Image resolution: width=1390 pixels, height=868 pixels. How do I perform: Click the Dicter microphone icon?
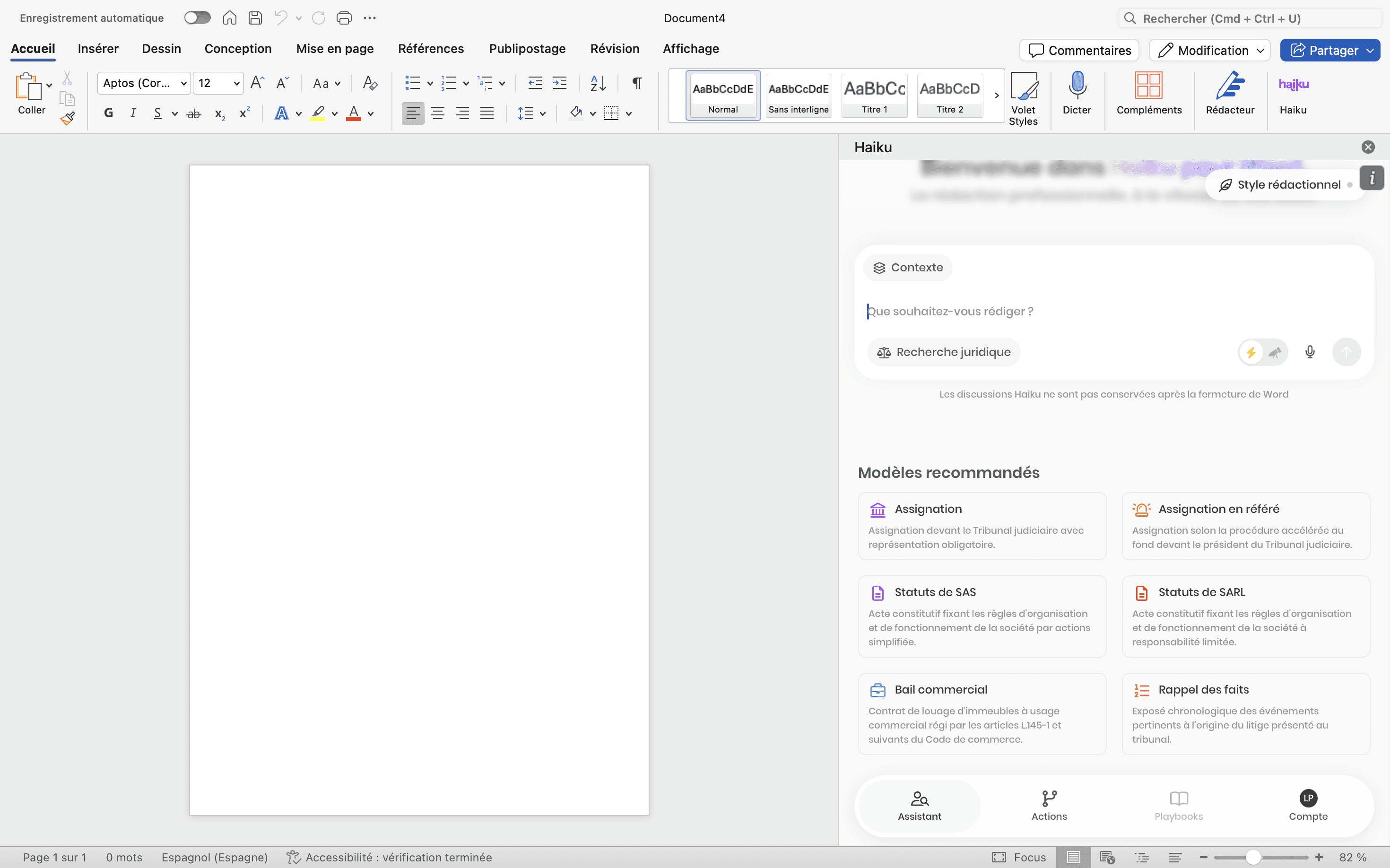(1077, 86)
